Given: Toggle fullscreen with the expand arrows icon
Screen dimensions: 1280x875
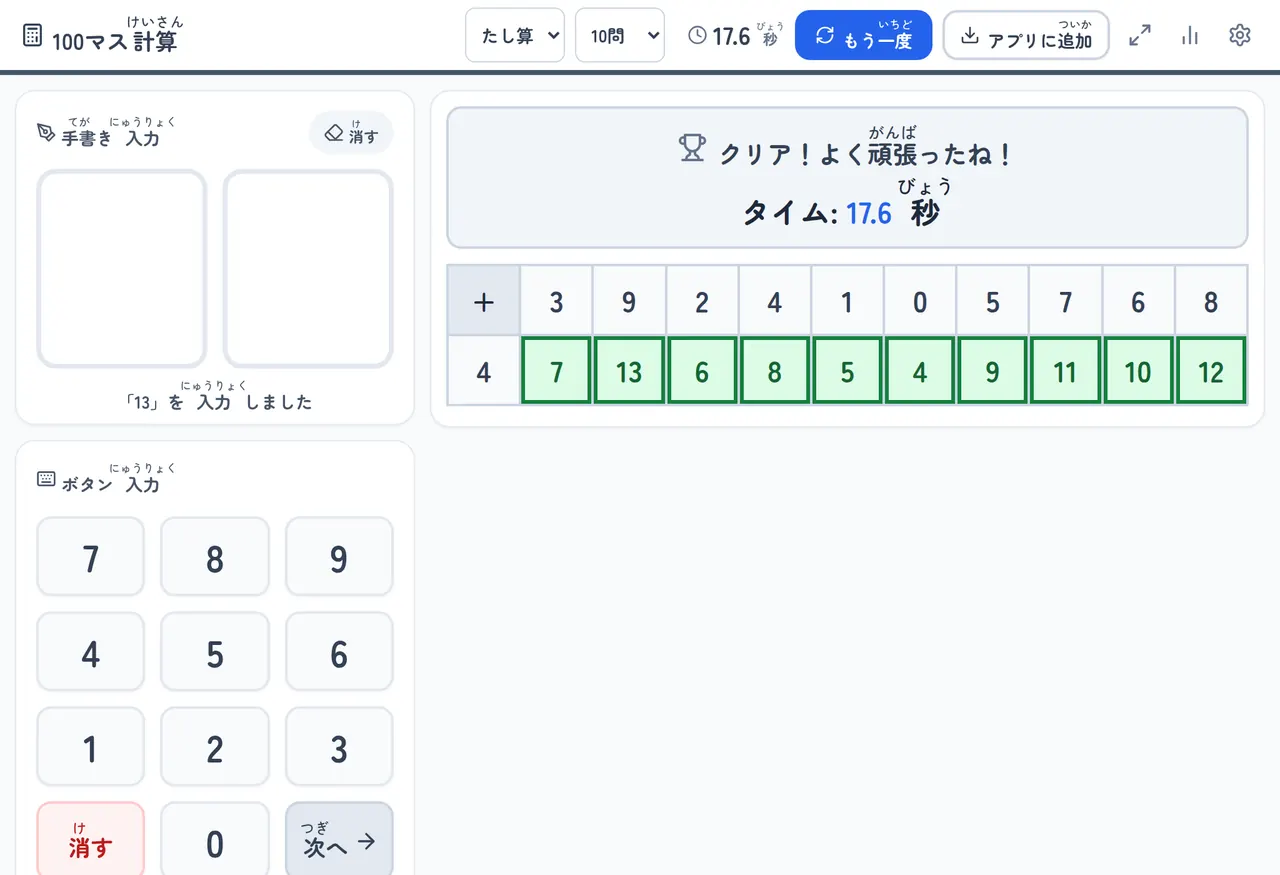Looking at the screenshot, I should point(1139,35).
